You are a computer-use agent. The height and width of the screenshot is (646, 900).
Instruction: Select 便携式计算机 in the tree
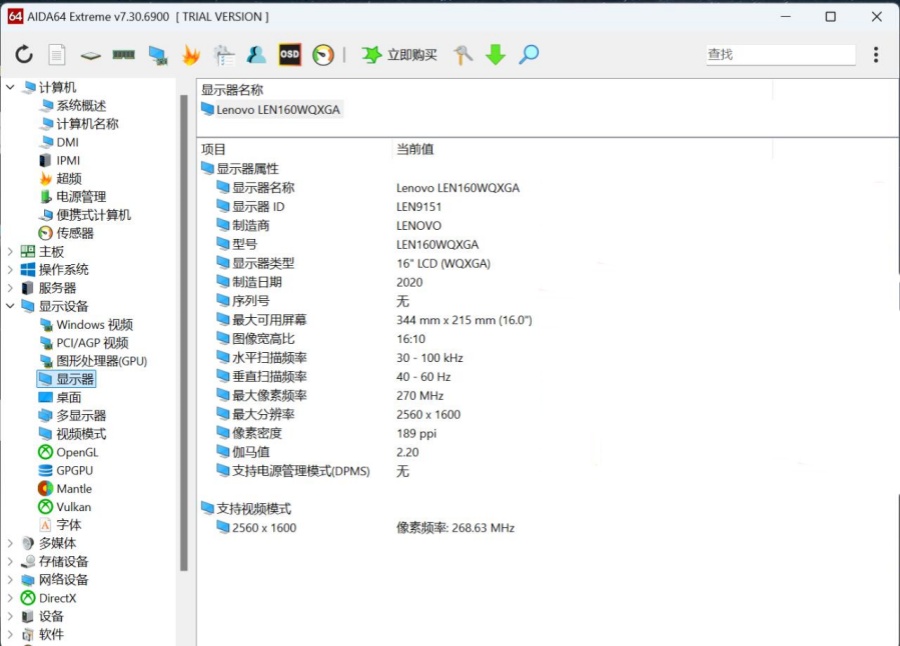(85, 215)
